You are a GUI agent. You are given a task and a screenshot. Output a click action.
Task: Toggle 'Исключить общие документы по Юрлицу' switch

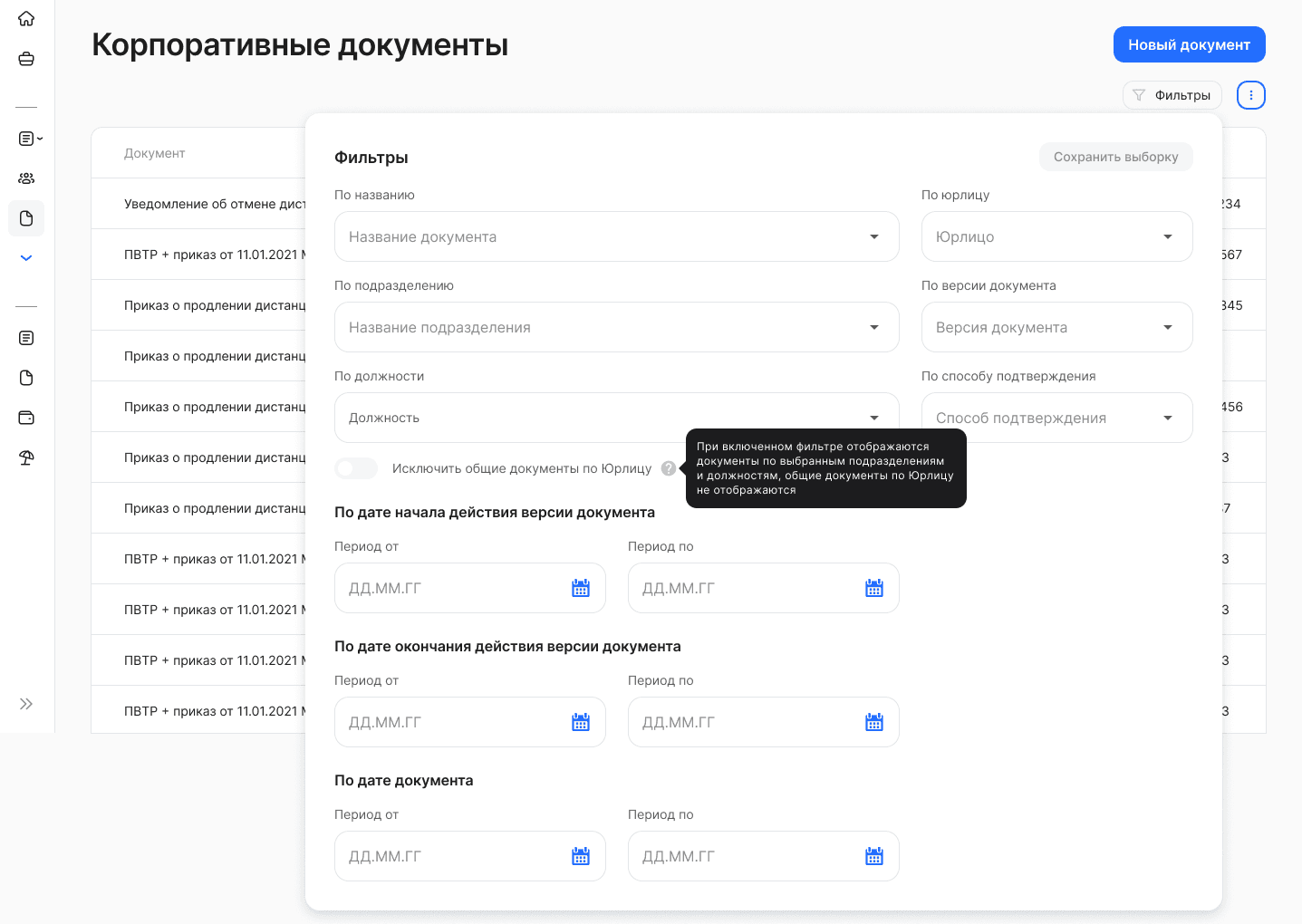click(x=356, y=468)
